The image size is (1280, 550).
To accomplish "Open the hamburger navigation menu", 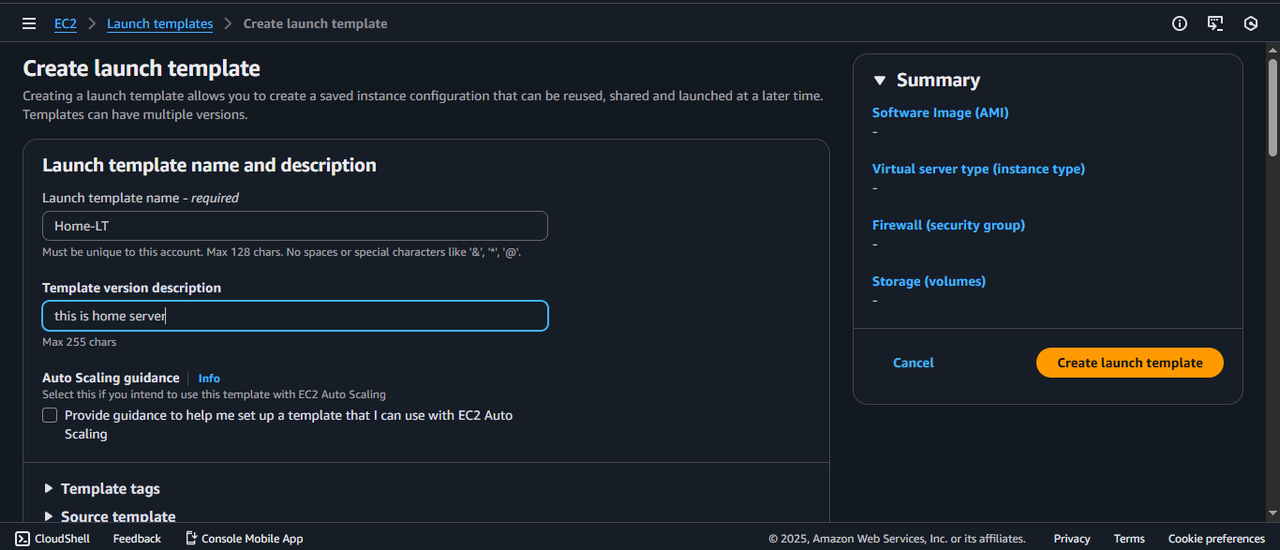I will tap(29, 23).
